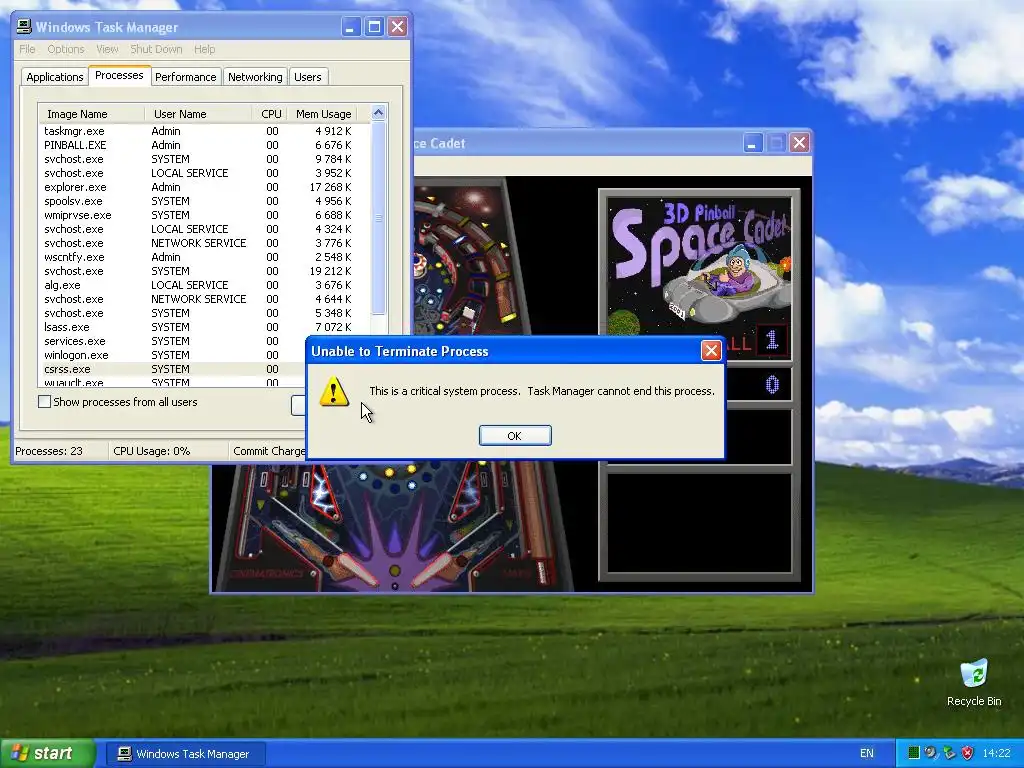Screen dimensions: 1024x768
Task: Minimize the Windows Task Manager window
Action: click(x=351, y=27)
